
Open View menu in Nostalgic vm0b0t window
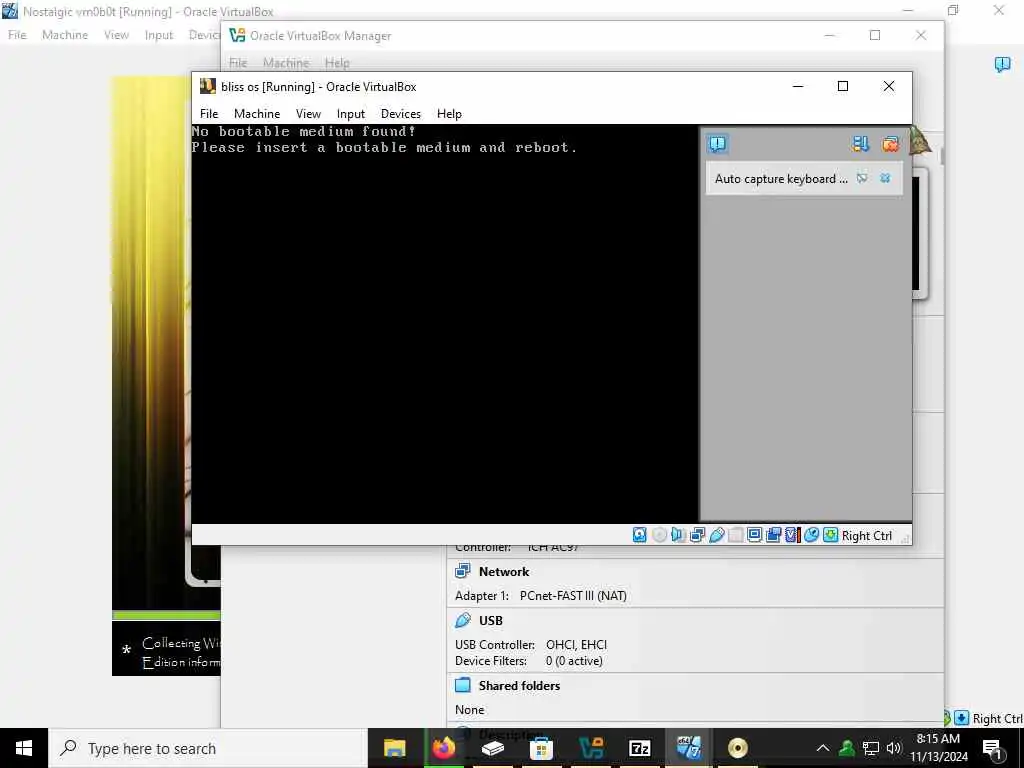(x=116, y=35)
